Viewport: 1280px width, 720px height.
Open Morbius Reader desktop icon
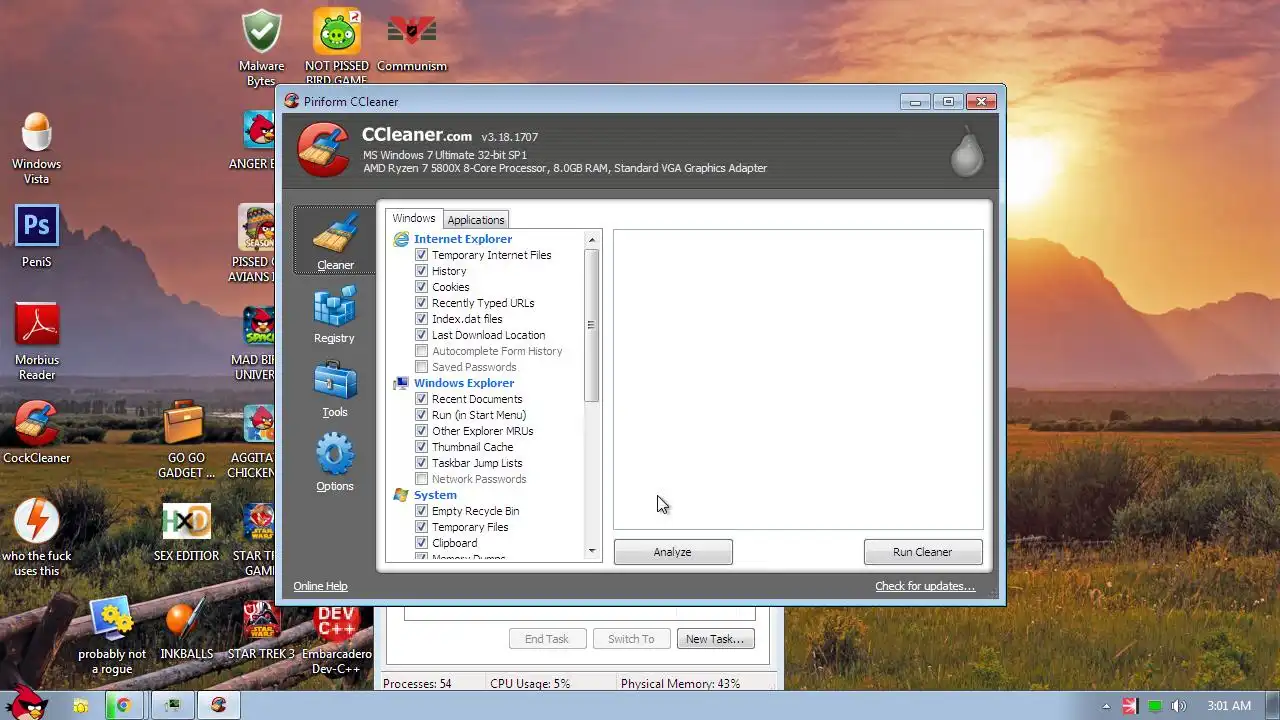pos(37,341)
